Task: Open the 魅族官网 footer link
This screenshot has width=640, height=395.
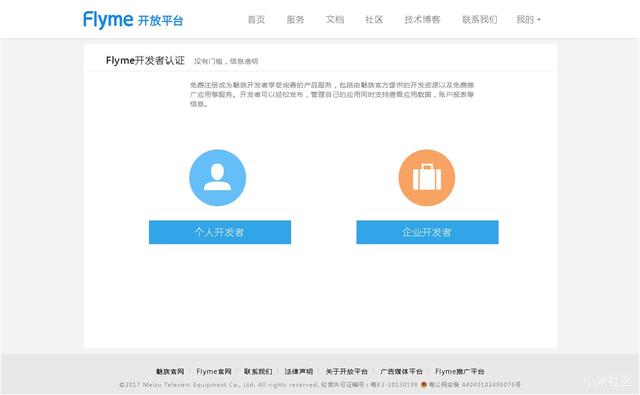Action: point(170,371)
